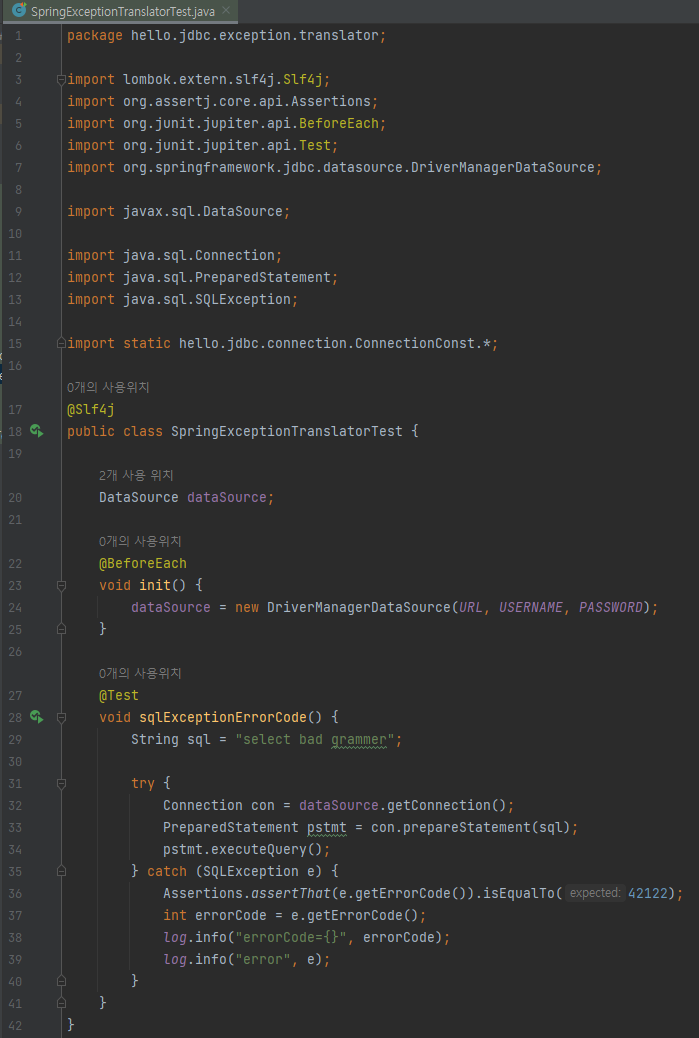The image size is (699, 1038).
Task: Click 'Assertions' in the assertj import line
Action: pyautogui.click(x=331, y=101)
